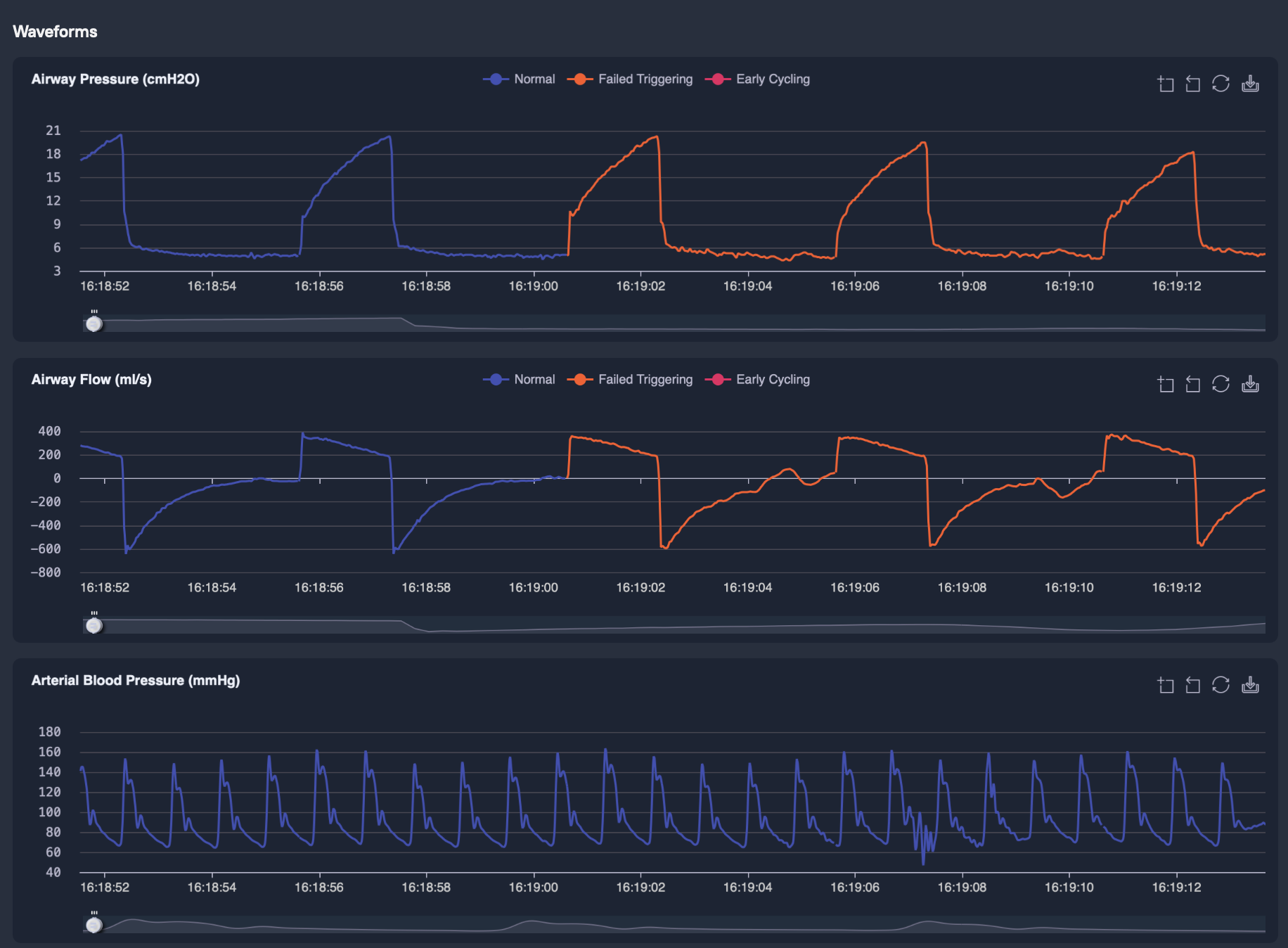Click the Arterial Blood Pressure data zoom handle
The height and width of the screenshot is (948, 1288).
[x=94, y=925]
